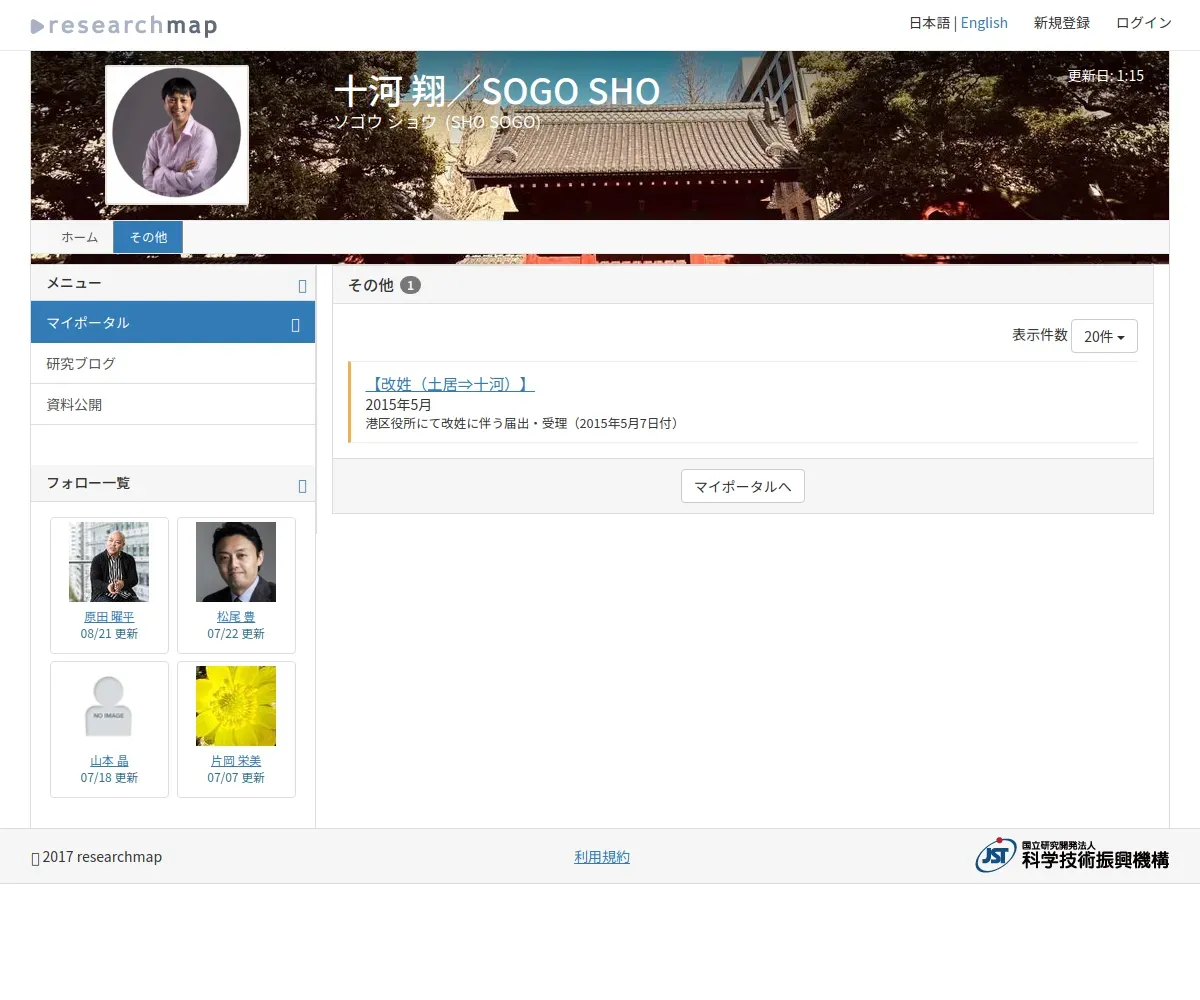Follow the 松尾 豊 name link
The image size is (1200, 1000).
[x=236, y=617]
